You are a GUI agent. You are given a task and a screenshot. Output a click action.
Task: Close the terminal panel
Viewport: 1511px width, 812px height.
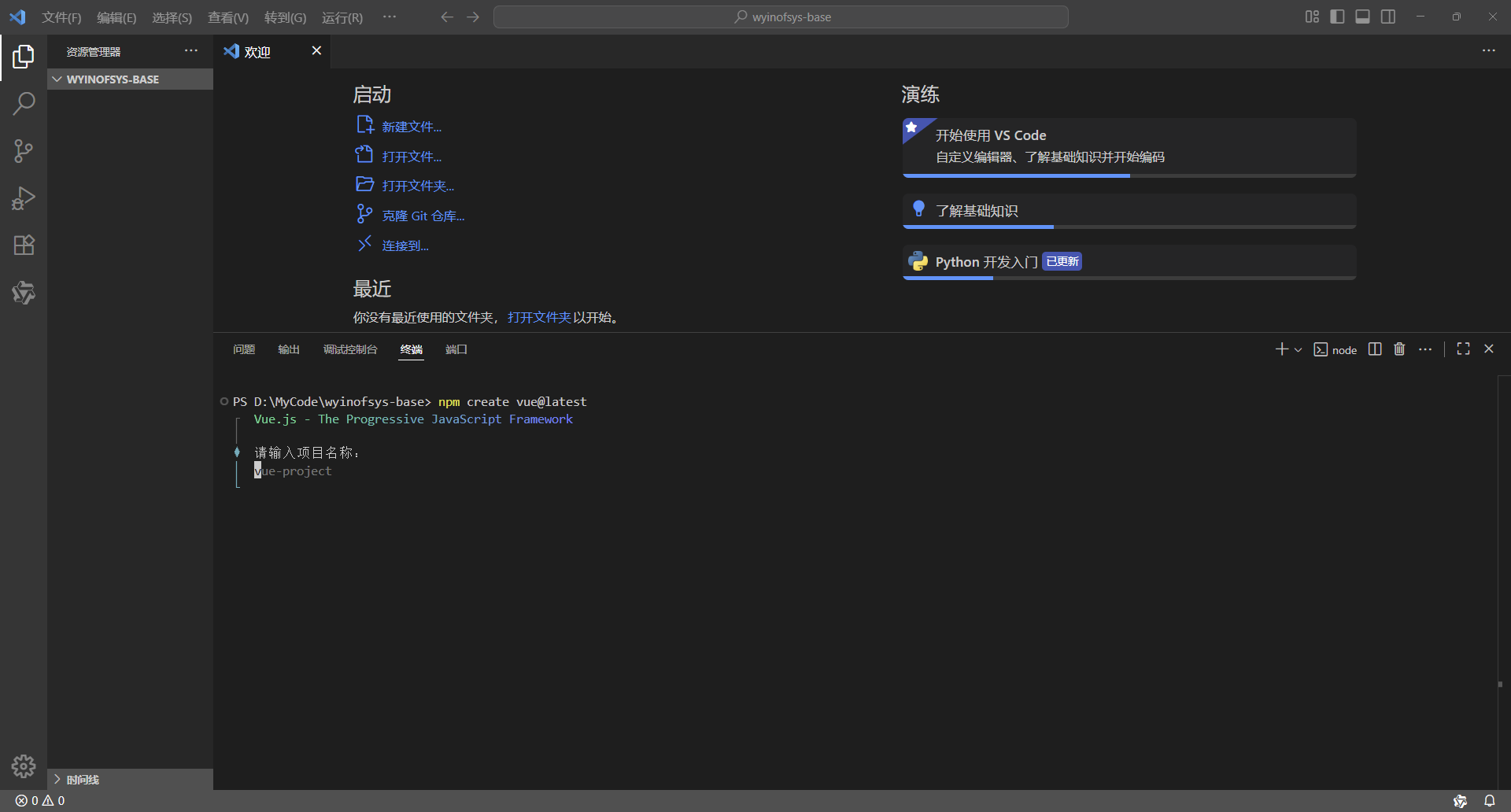coord(1489,349)
